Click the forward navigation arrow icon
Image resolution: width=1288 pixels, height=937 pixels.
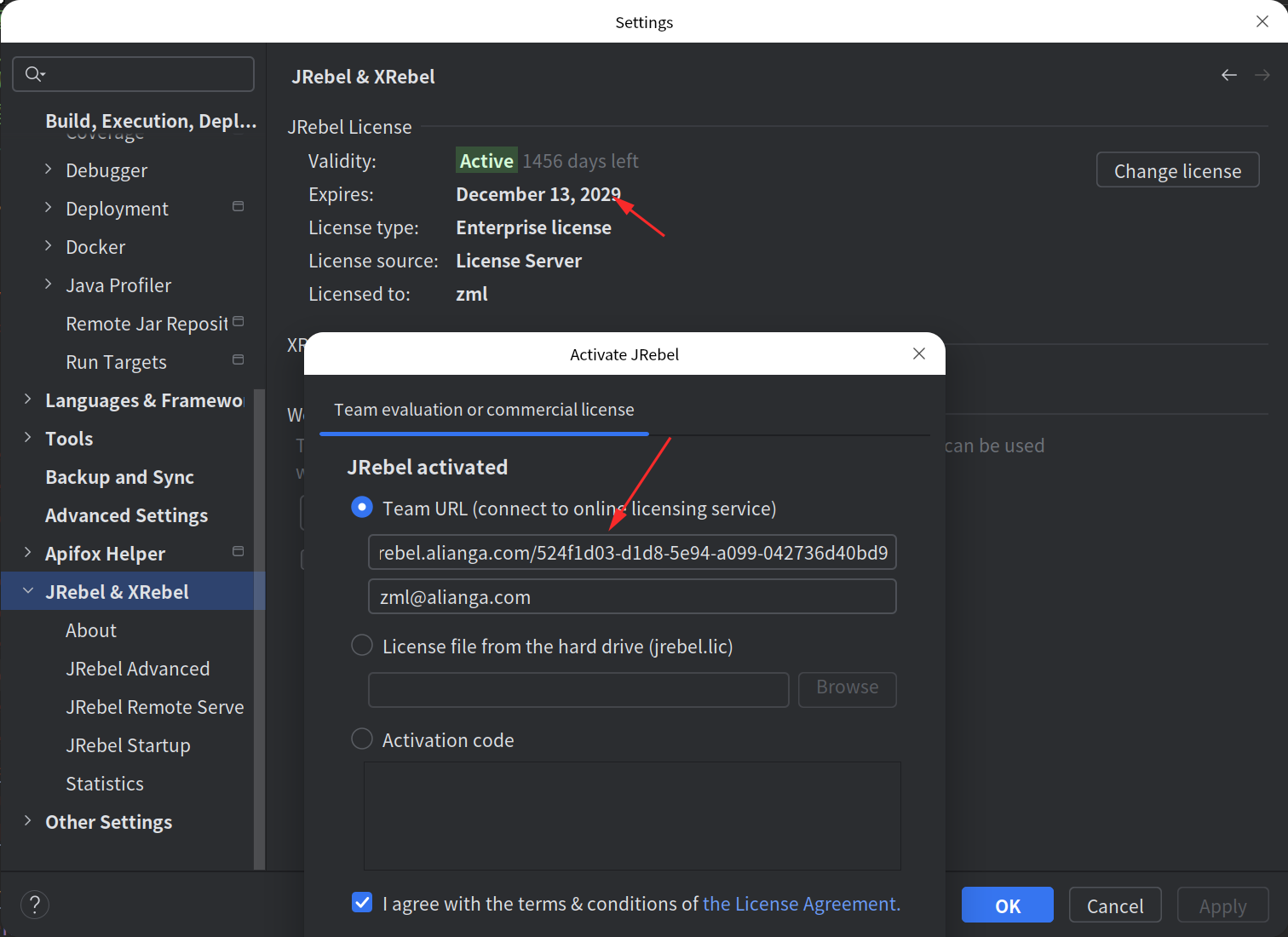tap(1262, 76)
